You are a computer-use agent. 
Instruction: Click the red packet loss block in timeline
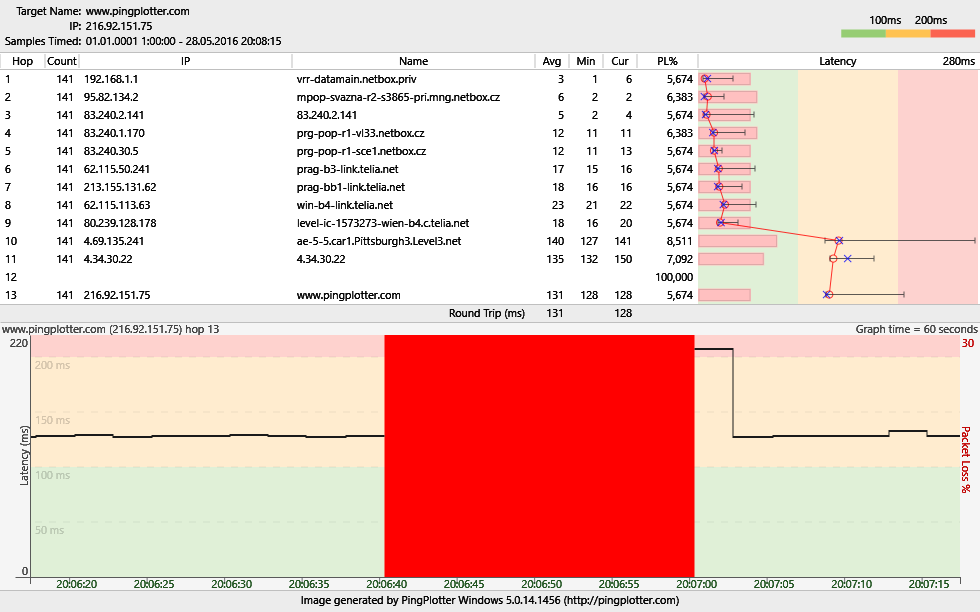[x=539, y=456]
